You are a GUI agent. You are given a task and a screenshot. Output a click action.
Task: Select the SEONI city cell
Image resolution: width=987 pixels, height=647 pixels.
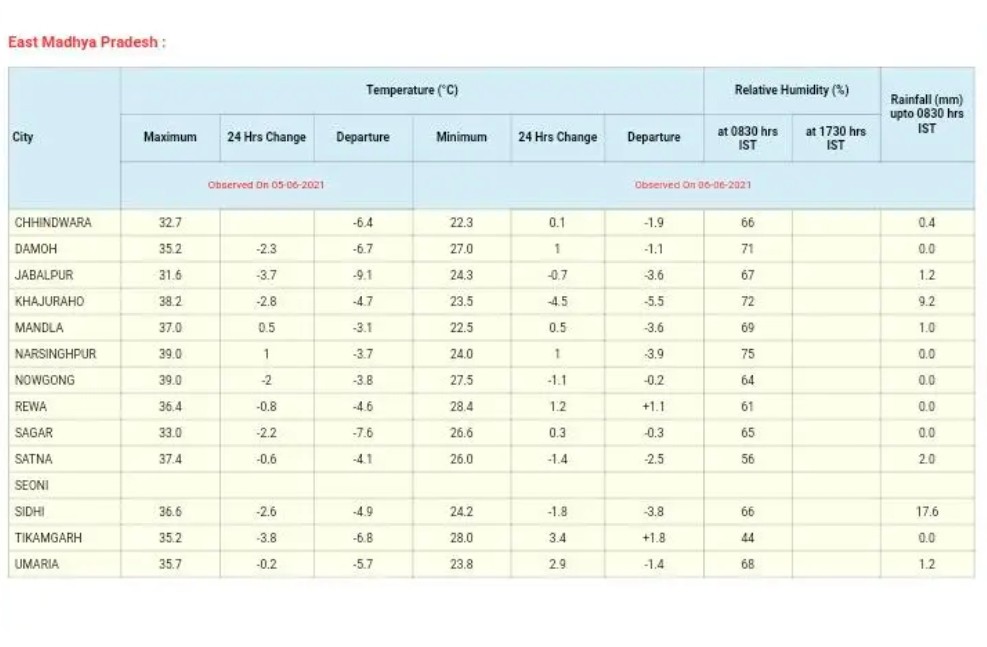tap(32, 485)
